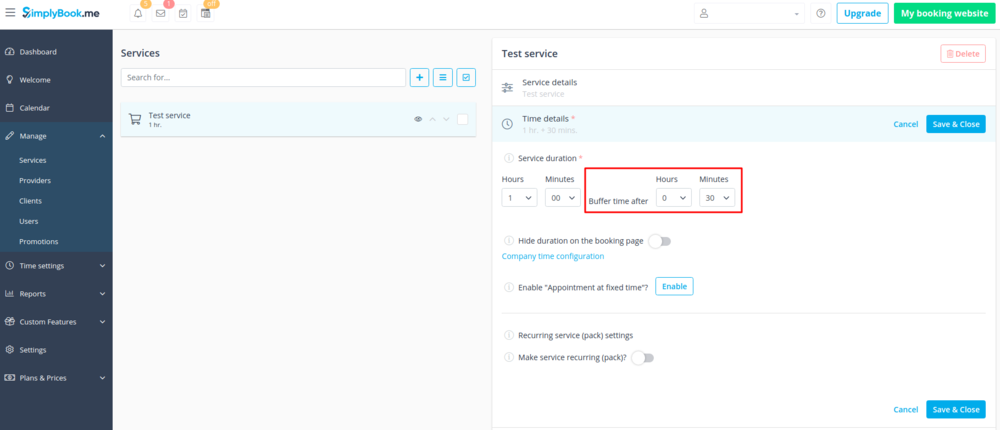Click the Enable appointment at fixed time button
The width and height of the screenshot is (1000, 430).
tap(674, 287)
